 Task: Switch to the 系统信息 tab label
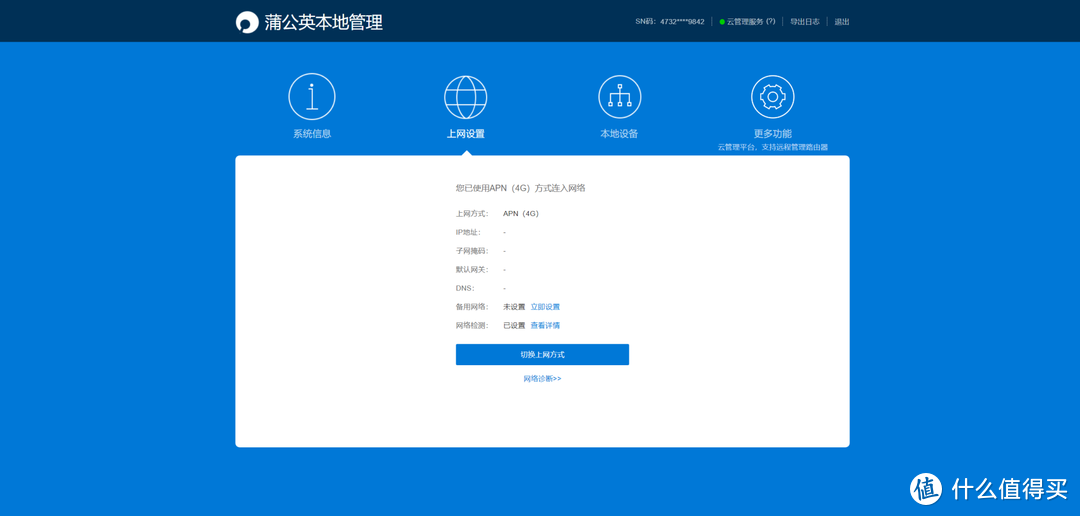tap(312, 134)
